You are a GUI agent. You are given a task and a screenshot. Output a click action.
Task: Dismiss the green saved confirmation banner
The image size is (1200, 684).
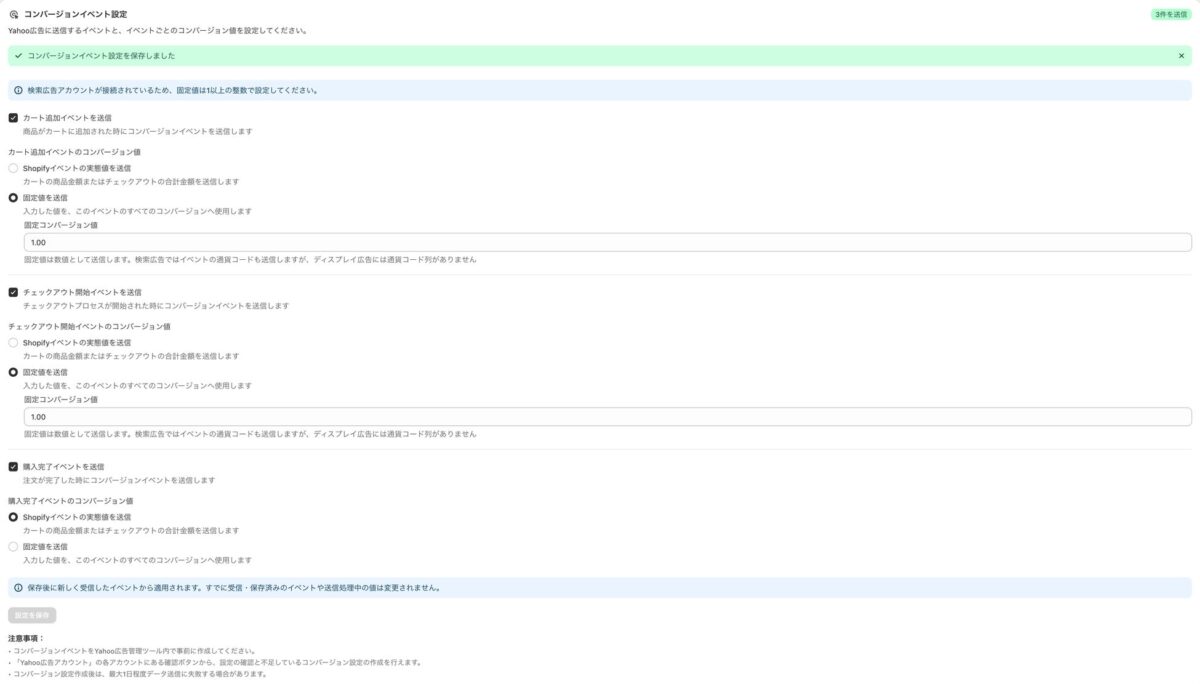1181,56
